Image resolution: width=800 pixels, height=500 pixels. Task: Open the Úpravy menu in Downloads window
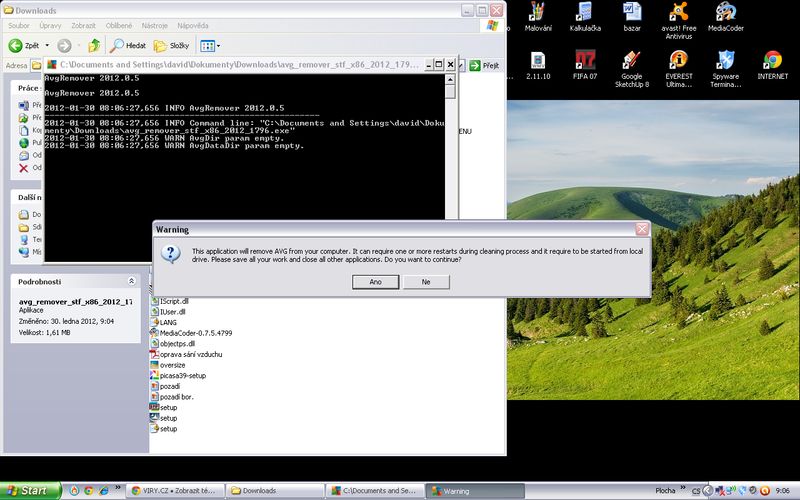pyautogui.click(x=51, y=26)
